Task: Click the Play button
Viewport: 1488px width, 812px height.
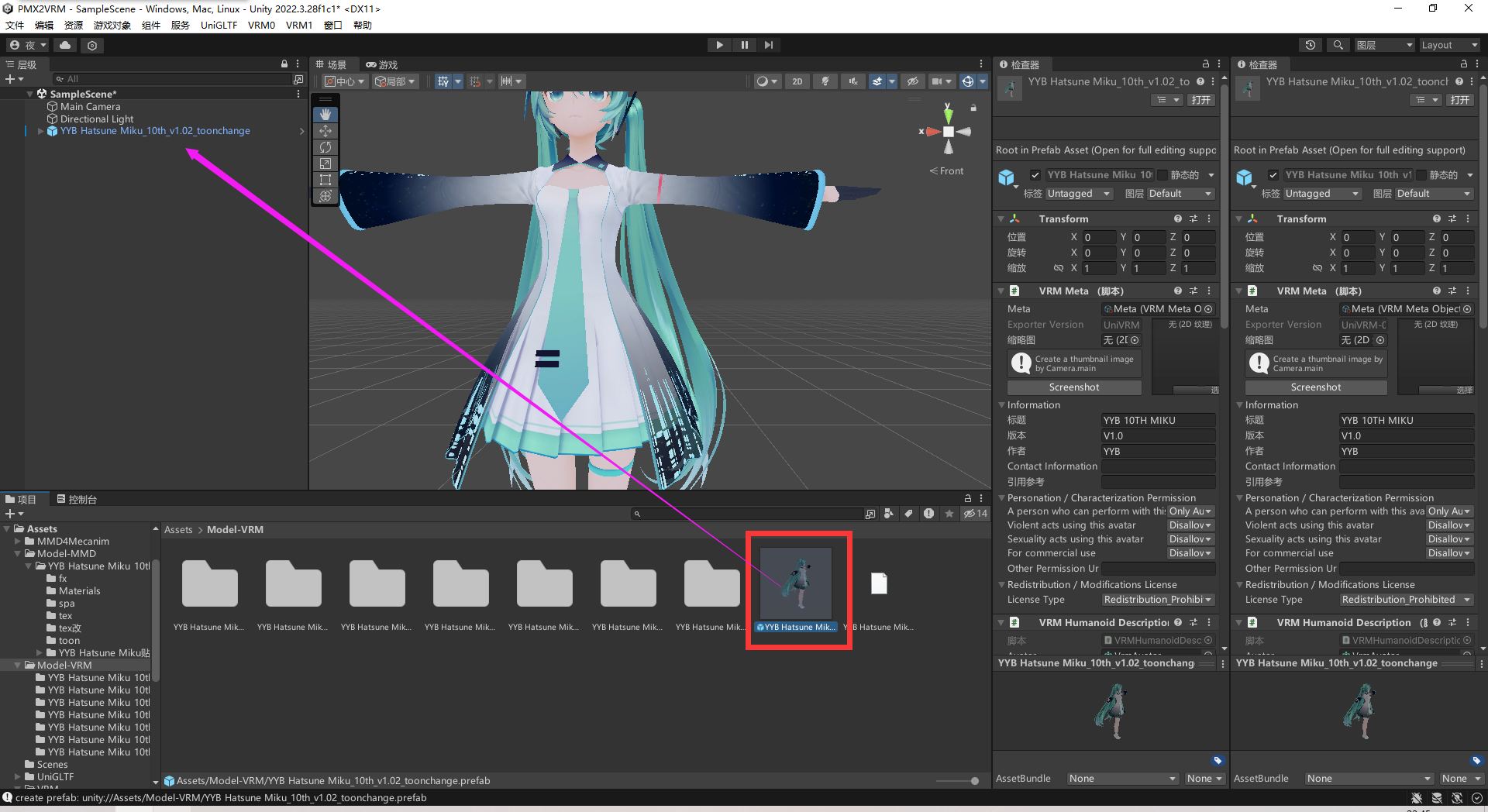Action: (x=719, y=45)
